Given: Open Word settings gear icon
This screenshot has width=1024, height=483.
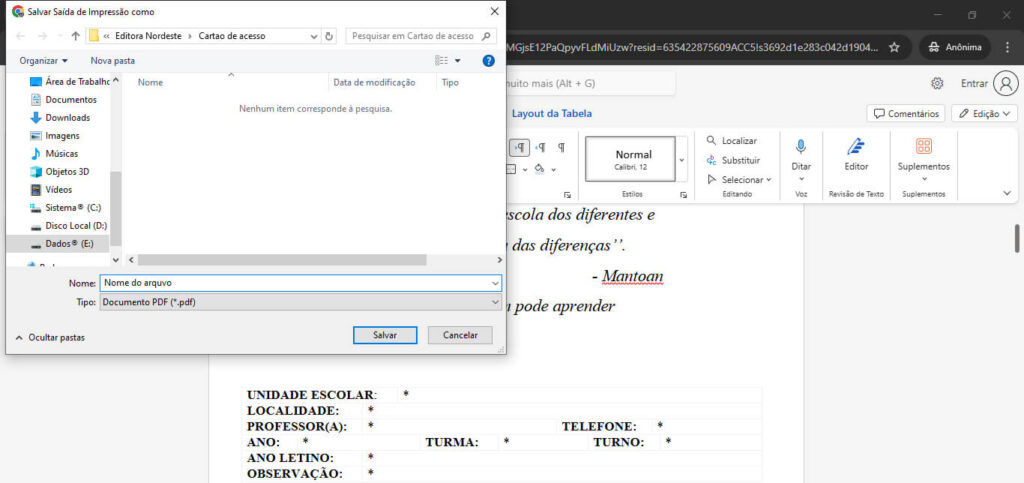Looking at the screenshot, I should [937, 84].
